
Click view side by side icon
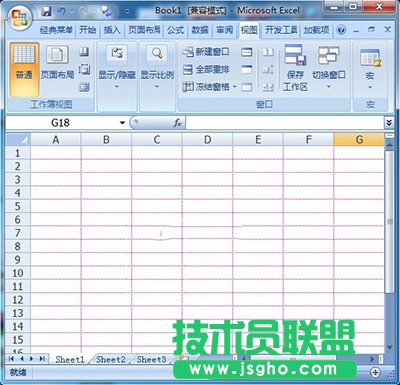pyautogui.click(x=268, y=52)
